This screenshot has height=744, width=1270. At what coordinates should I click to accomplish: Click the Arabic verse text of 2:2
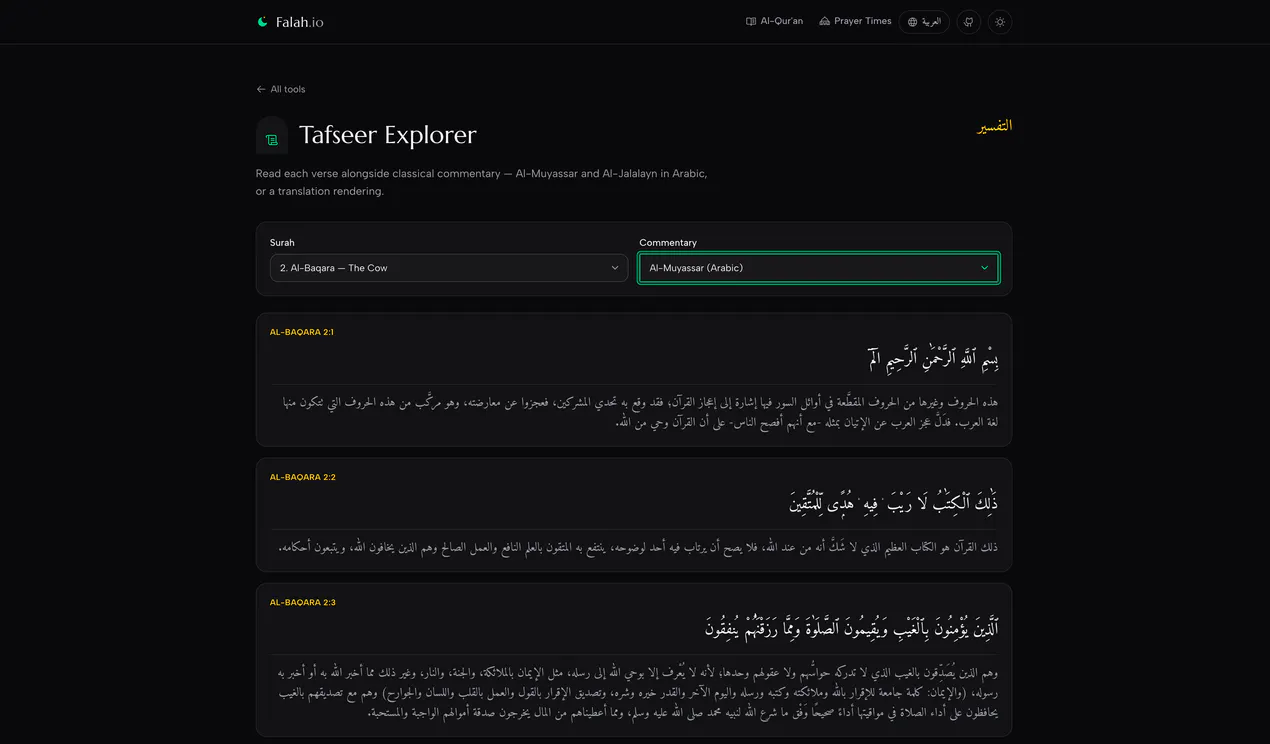tap(893, 502)
